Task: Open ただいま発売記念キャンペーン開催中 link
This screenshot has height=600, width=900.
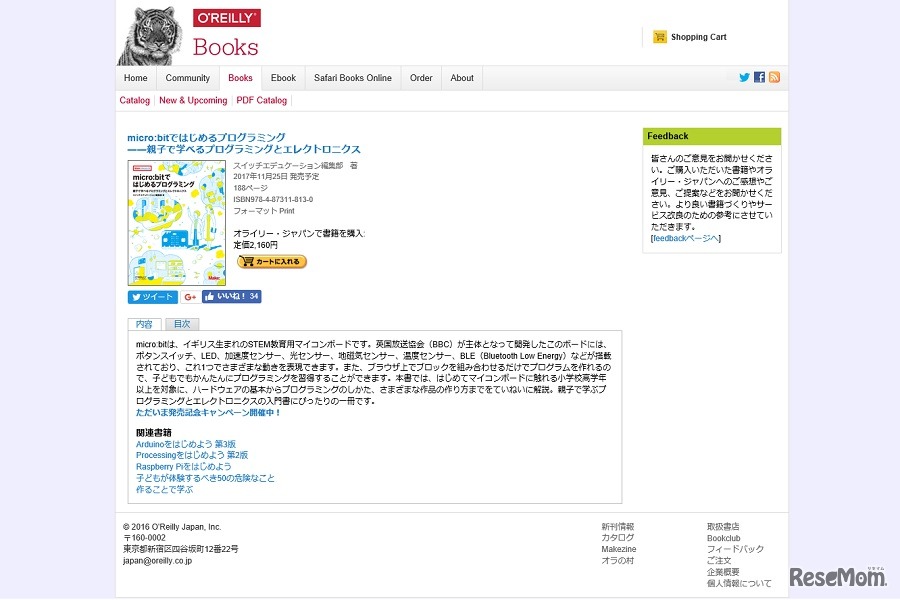Action: click(208, 413)
